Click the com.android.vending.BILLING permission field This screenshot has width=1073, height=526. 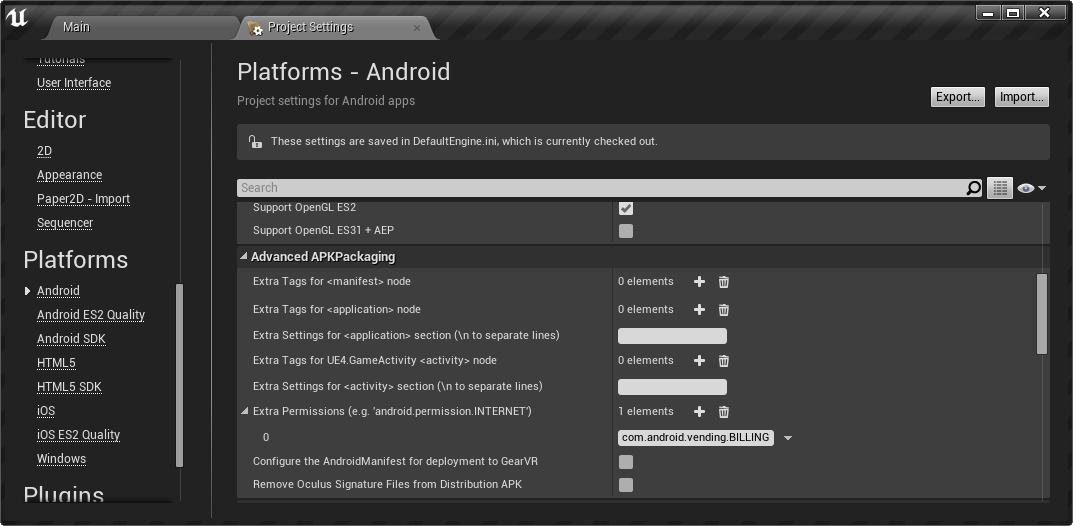[695, 438]
